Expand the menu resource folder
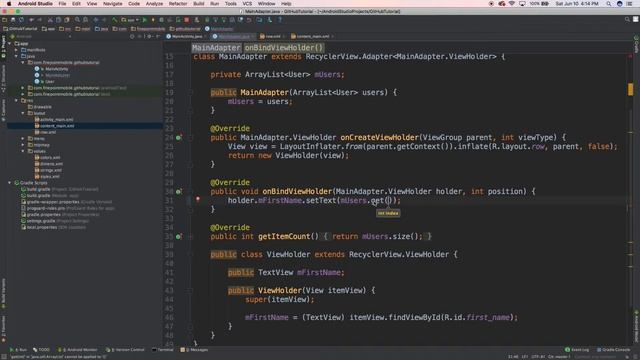The width and height of the screenshot is (640, 360). [x=23, y=138]
